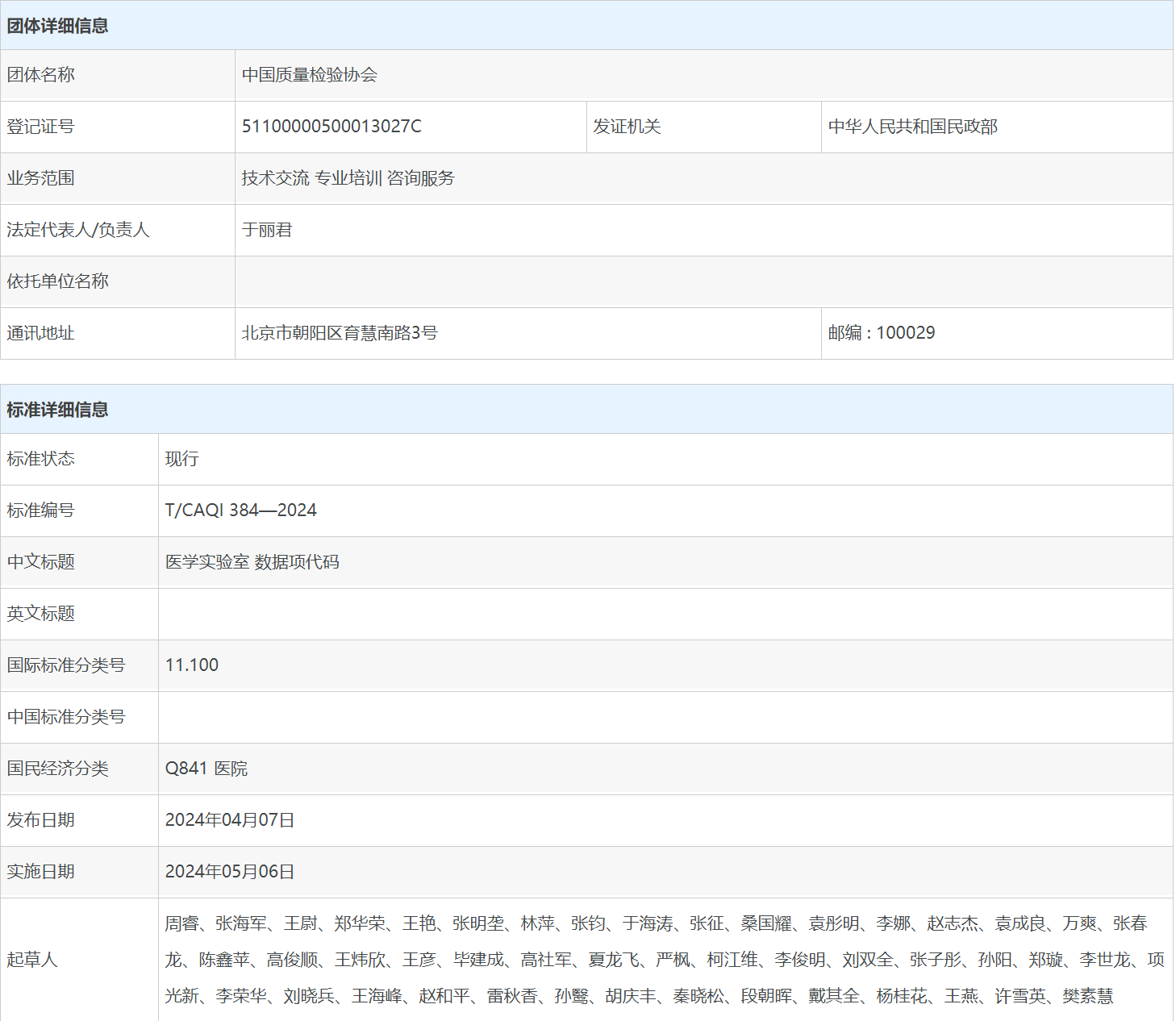
Task: Click registration number 51100000500013027C
Action: pyautogui.click(x=332, y=127)
